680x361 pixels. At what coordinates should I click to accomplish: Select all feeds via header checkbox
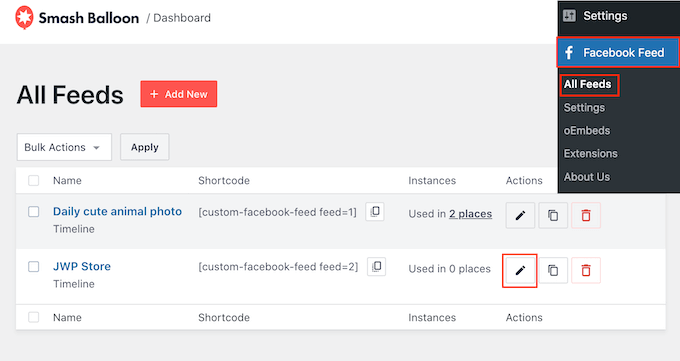coord(33,180)
